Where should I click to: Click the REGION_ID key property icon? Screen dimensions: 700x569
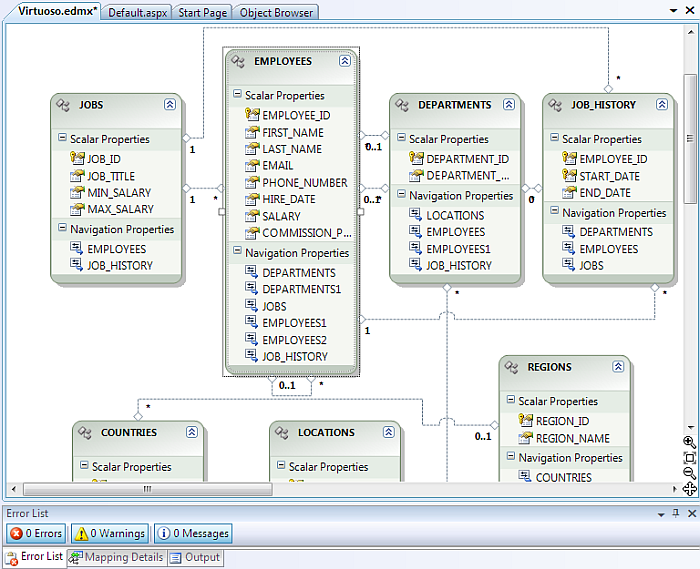pos(526,421)
